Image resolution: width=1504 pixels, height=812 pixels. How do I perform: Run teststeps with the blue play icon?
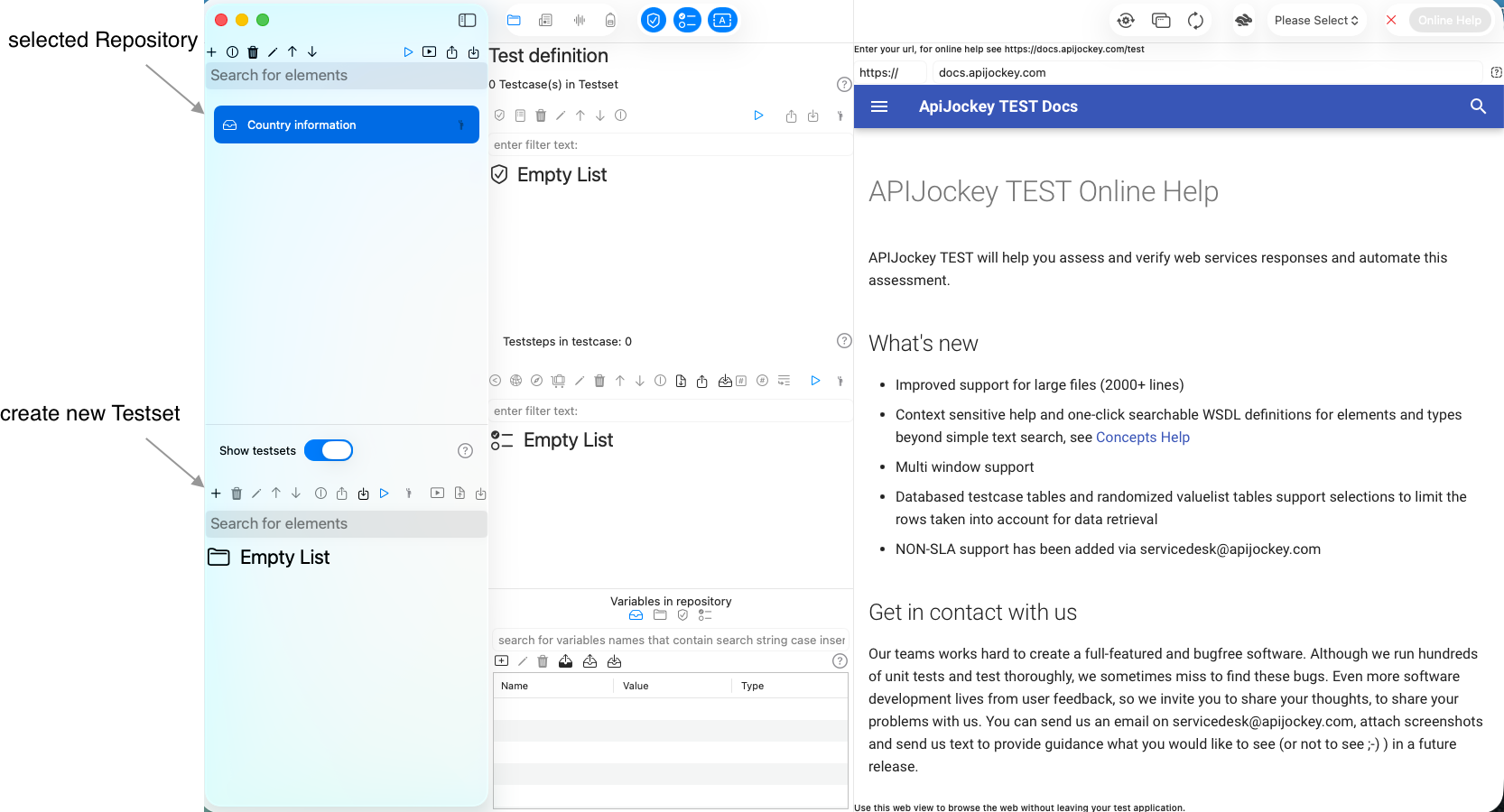pos(815,381)
